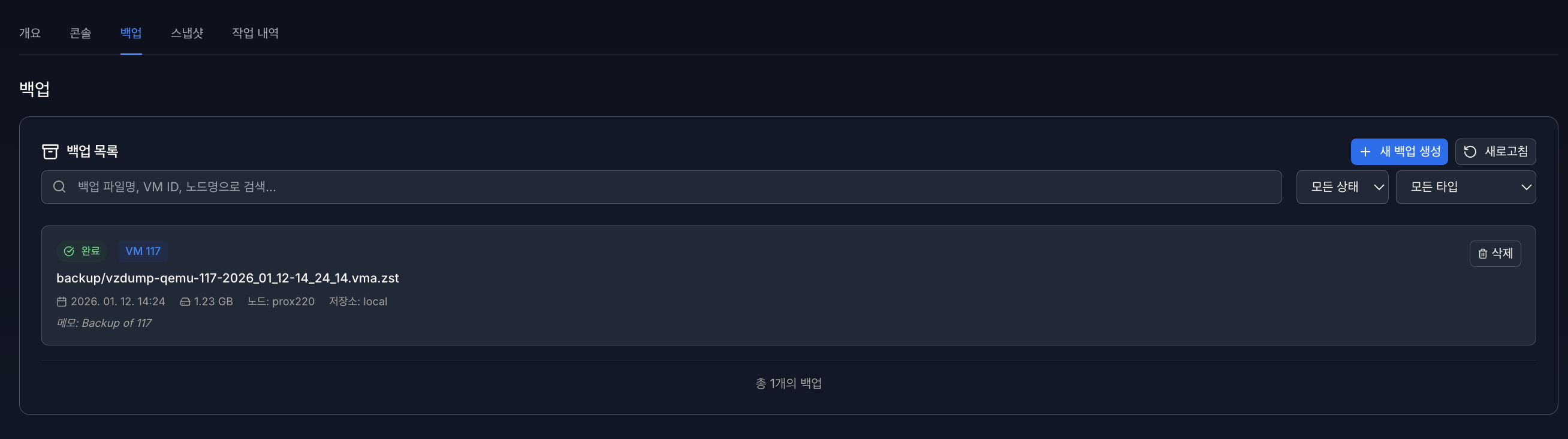Click the calendar icon next to backup date
The image size is (1568, 439).
point(62,301)
